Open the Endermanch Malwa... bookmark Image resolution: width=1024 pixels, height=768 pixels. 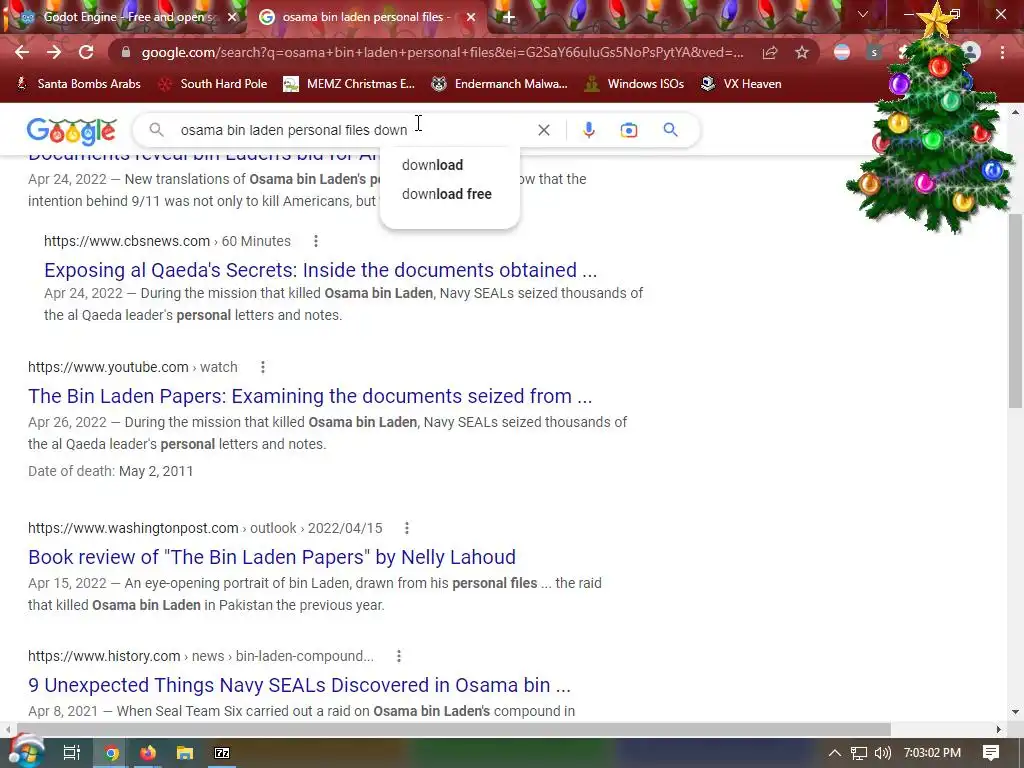click(500, 84)
